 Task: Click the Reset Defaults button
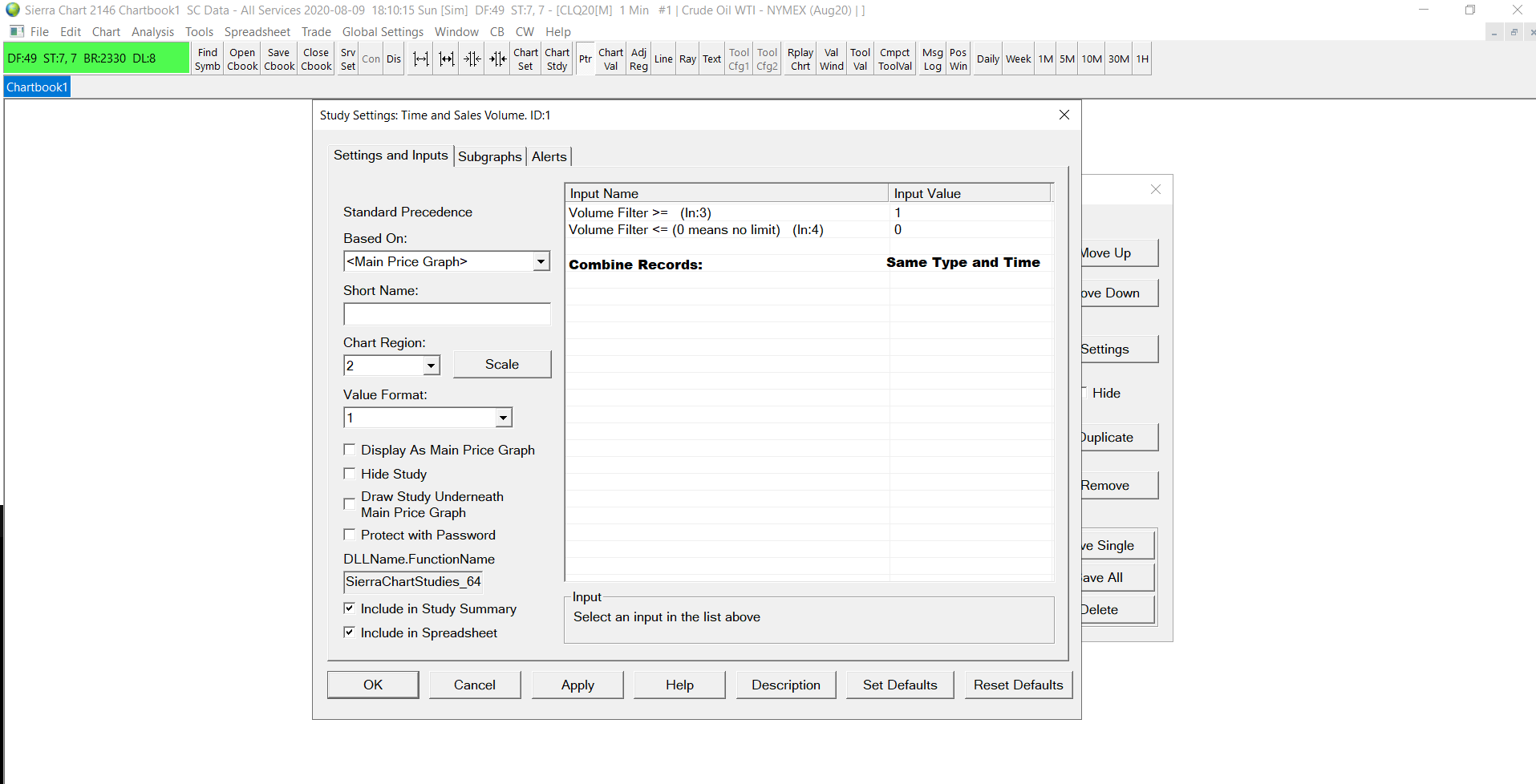point(1018,685)
